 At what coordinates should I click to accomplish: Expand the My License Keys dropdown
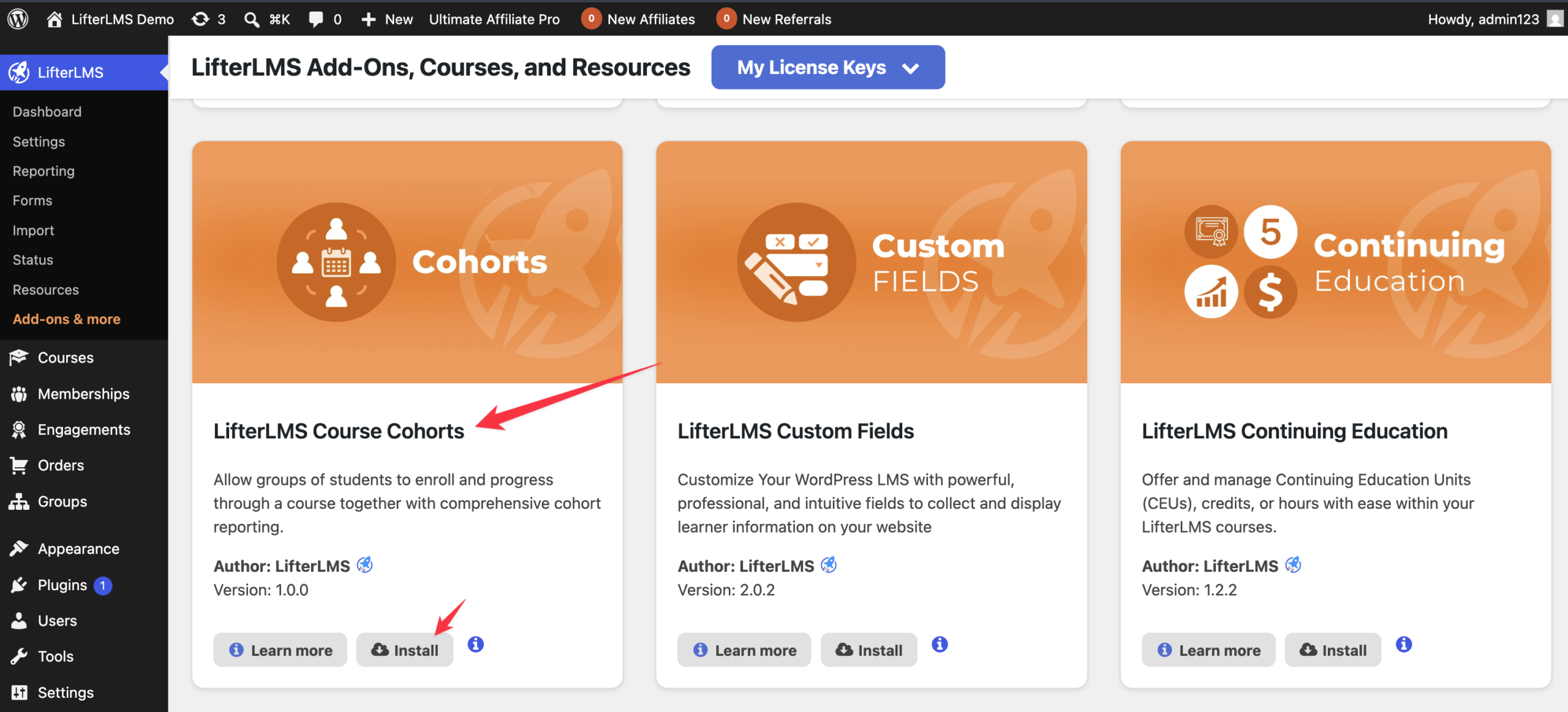coord(827,67)
